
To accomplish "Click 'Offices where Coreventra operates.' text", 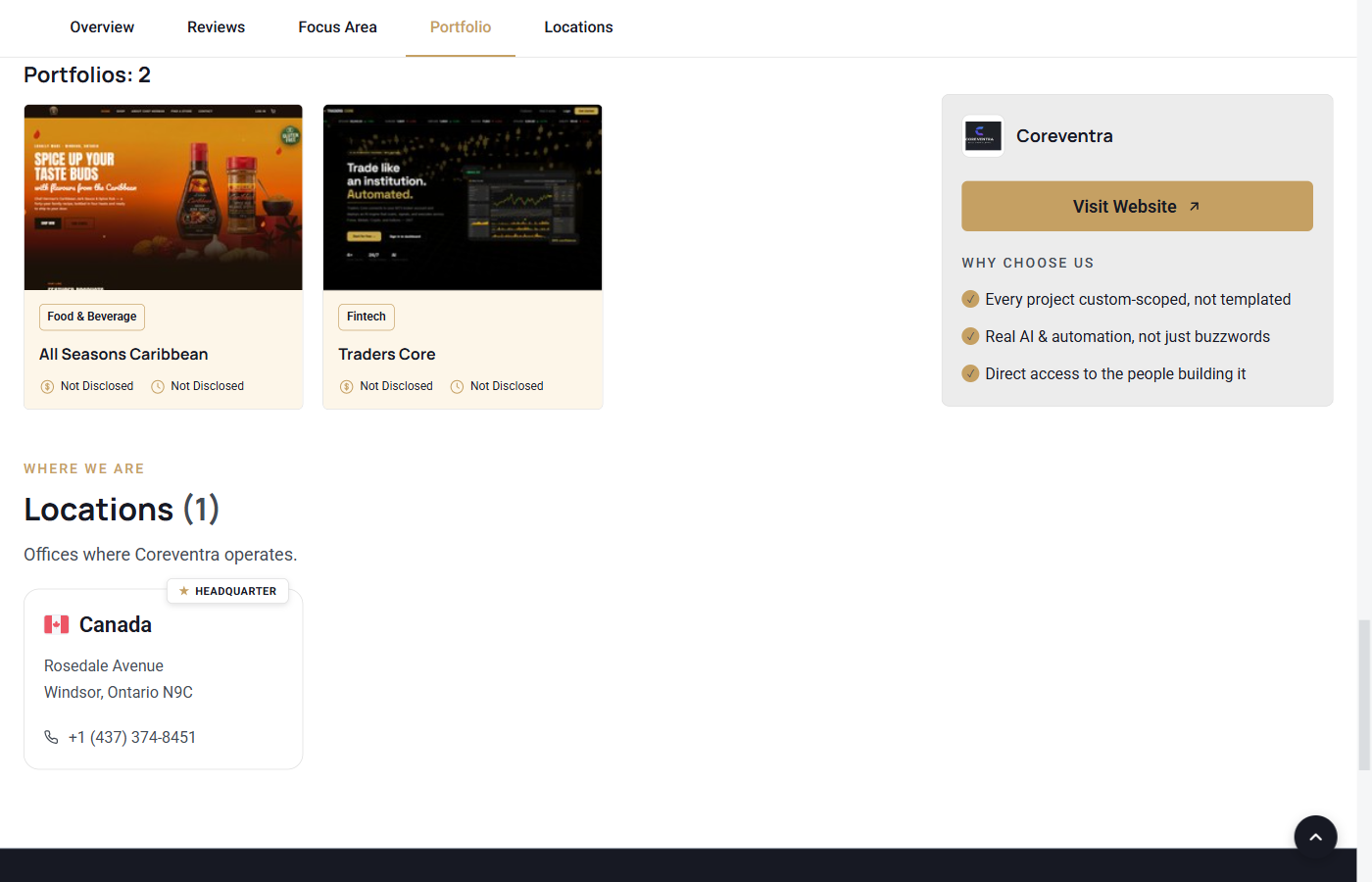I will point(161,555).
